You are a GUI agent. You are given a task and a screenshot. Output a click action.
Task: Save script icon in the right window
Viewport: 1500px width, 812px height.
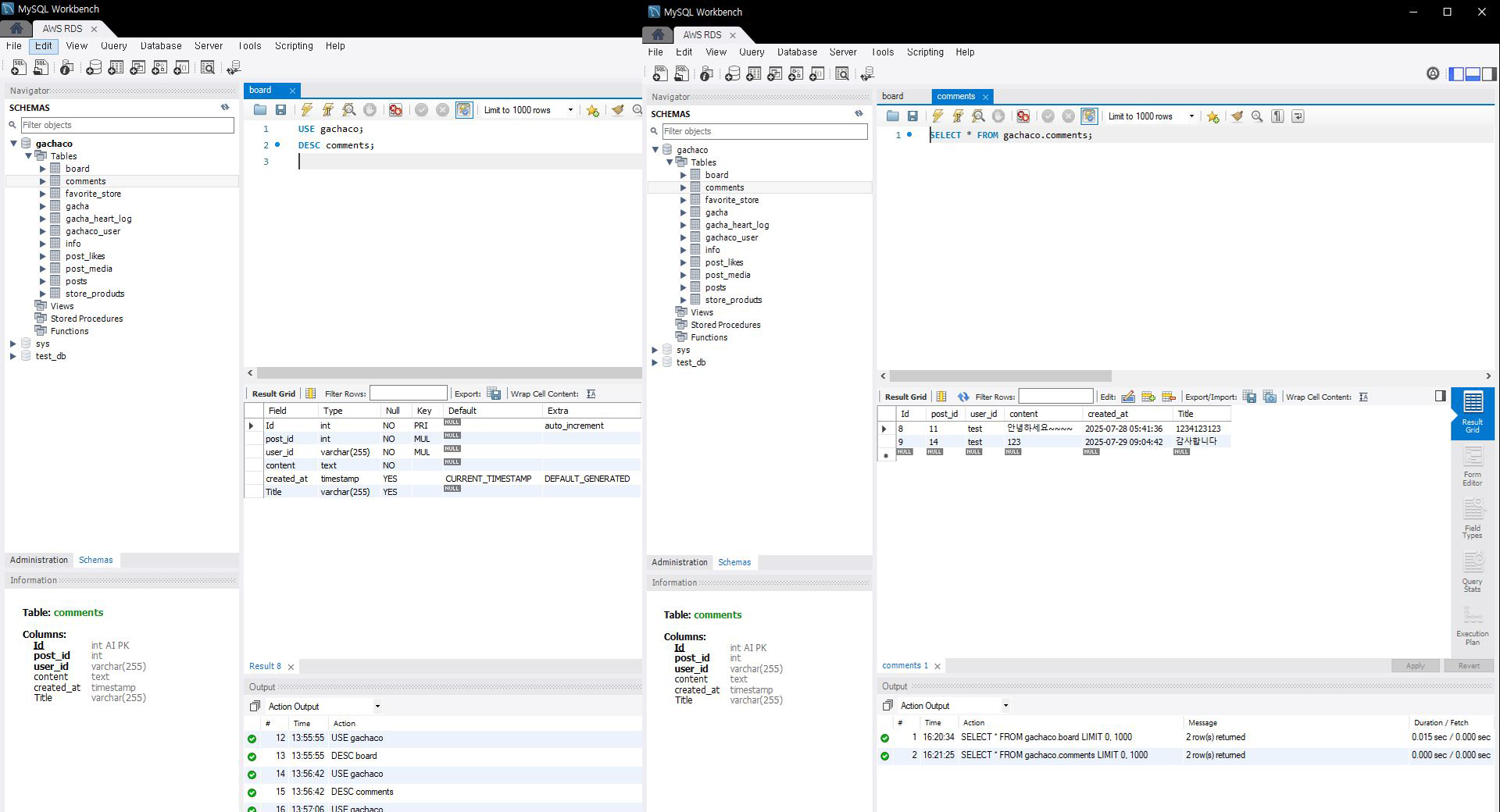click(912, 116)
